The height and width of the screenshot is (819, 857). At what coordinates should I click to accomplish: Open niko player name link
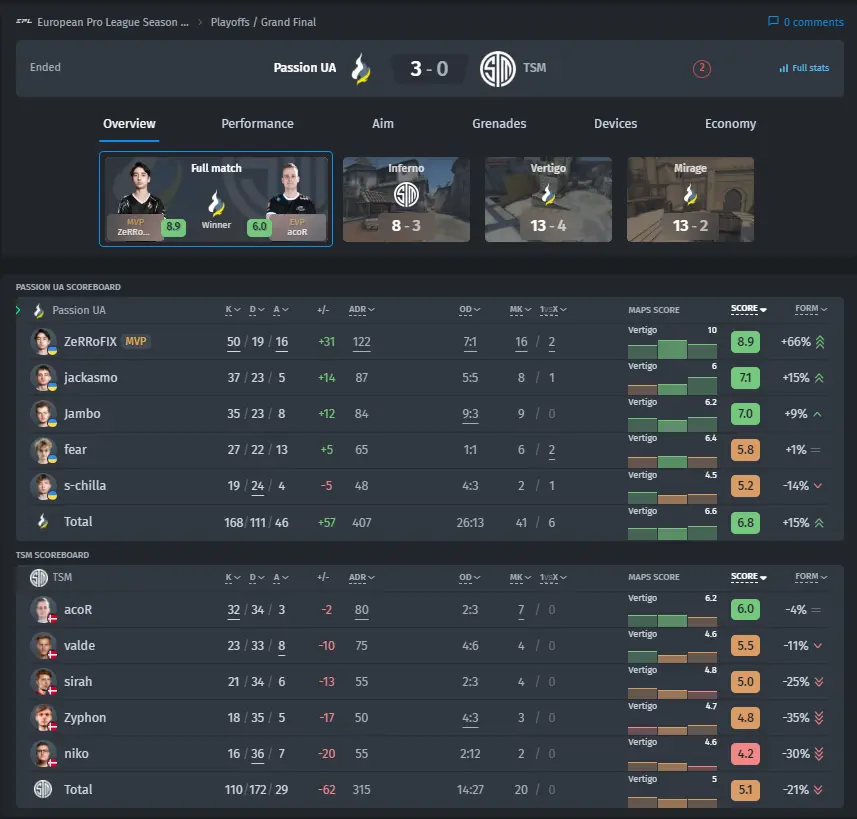pyautogui.click(x=76, y=754)
